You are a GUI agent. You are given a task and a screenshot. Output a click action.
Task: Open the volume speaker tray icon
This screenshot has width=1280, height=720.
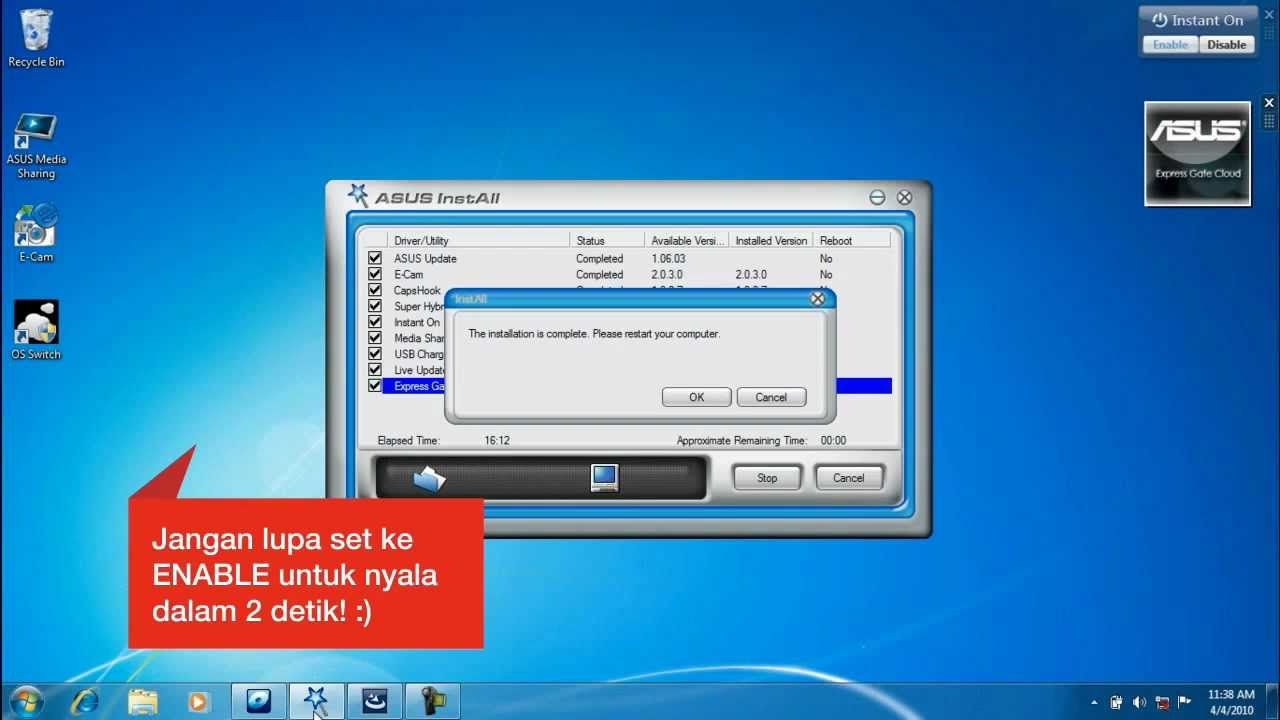(x=1139, y=702)
